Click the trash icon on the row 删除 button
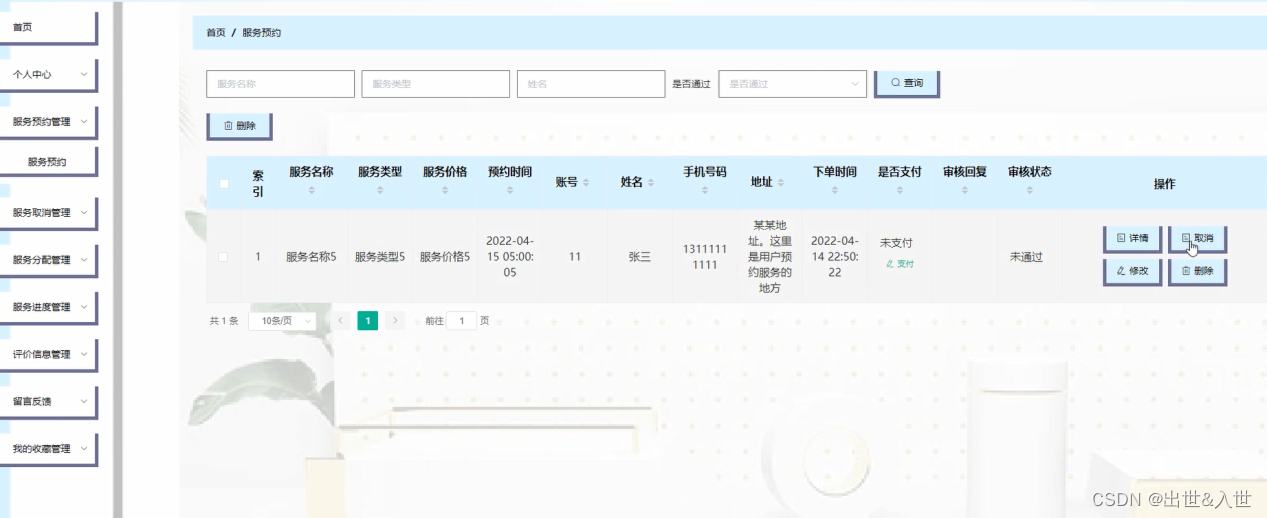Image resolution: width=1267 pixels, height=518 pixels. tap(1185, 270)
